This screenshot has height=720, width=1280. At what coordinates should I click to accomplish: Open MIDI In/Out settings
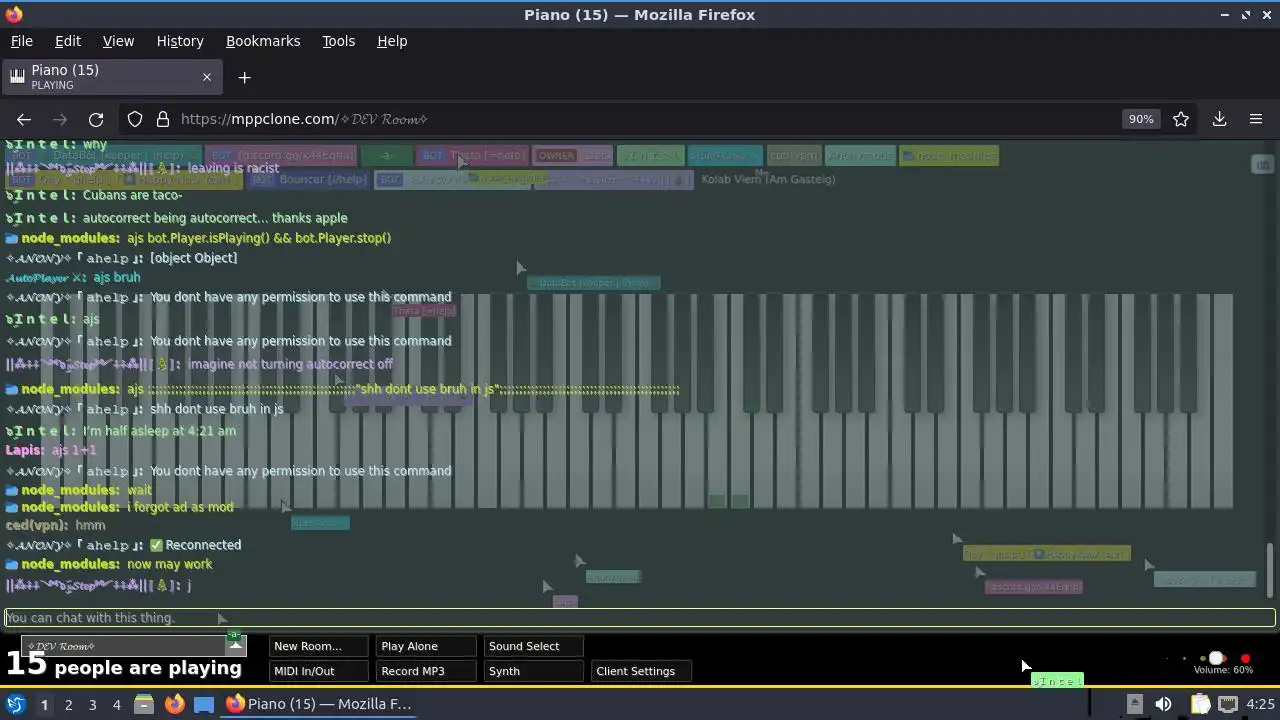point(317,671)
